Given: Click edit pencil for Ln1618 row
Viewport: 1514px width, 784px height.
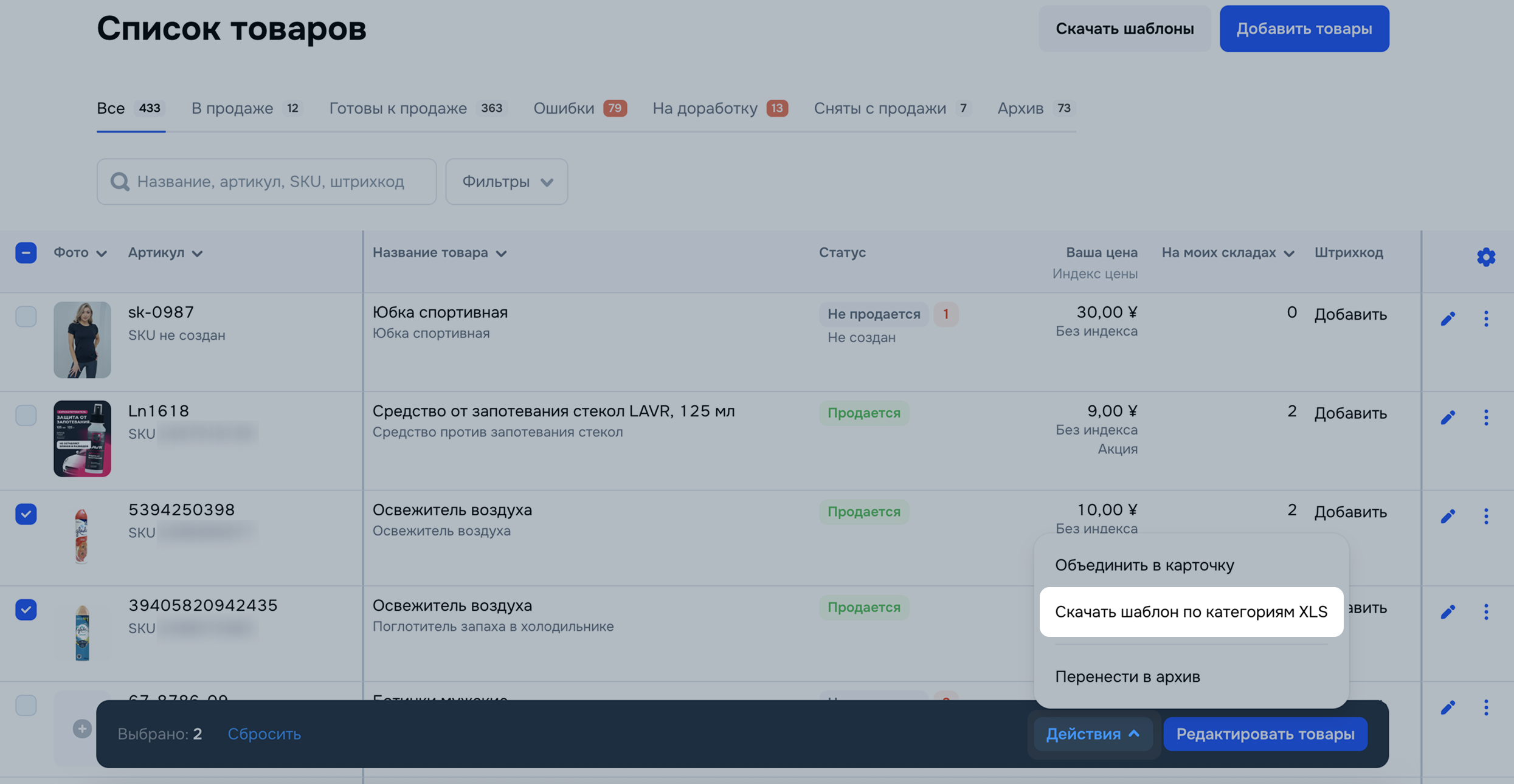Looking at the screenshot, I should click(1448, 417).
